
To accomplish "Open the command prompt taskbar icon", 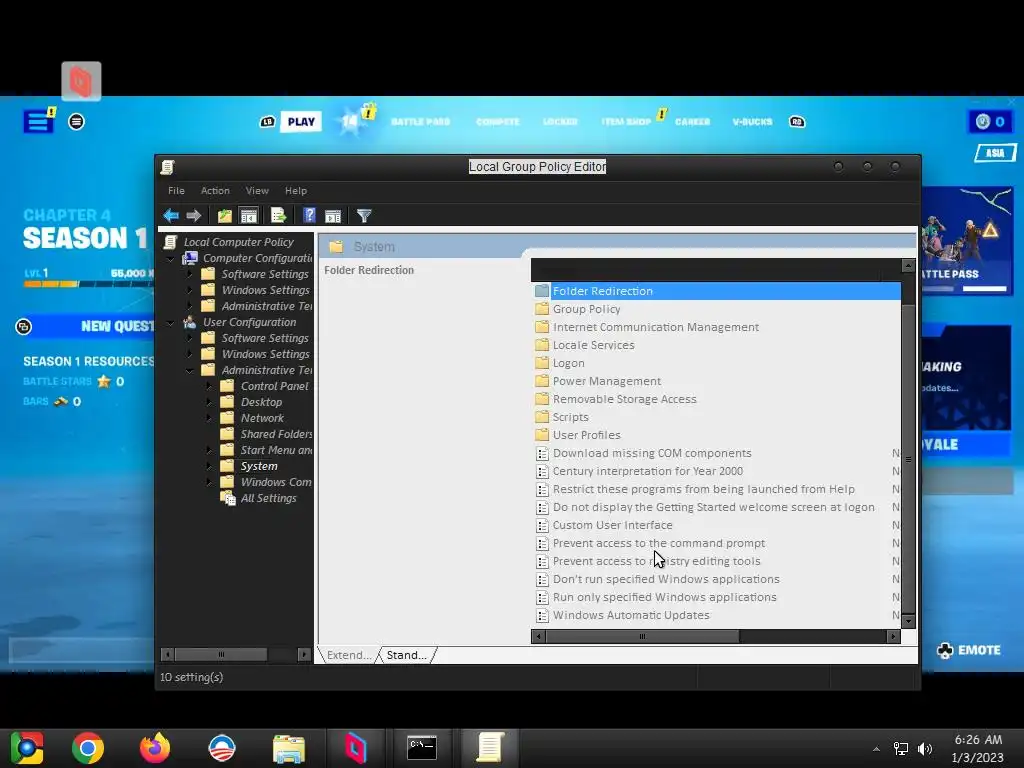I will [422, 748].
